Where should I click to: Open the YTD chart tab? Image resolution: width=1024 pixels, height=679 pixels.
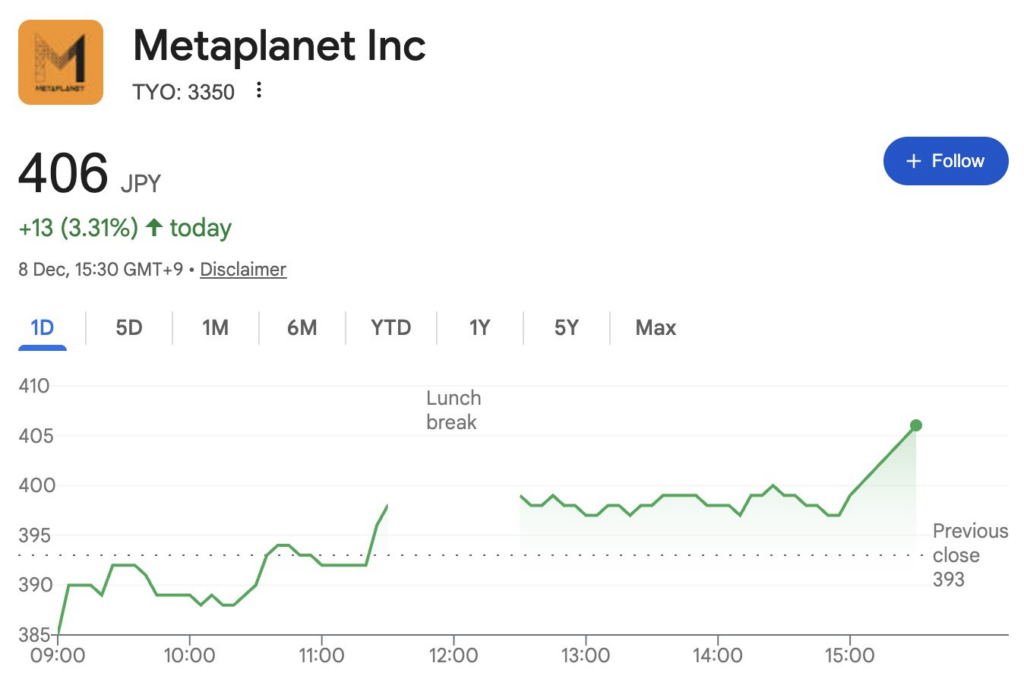(389, 327)
